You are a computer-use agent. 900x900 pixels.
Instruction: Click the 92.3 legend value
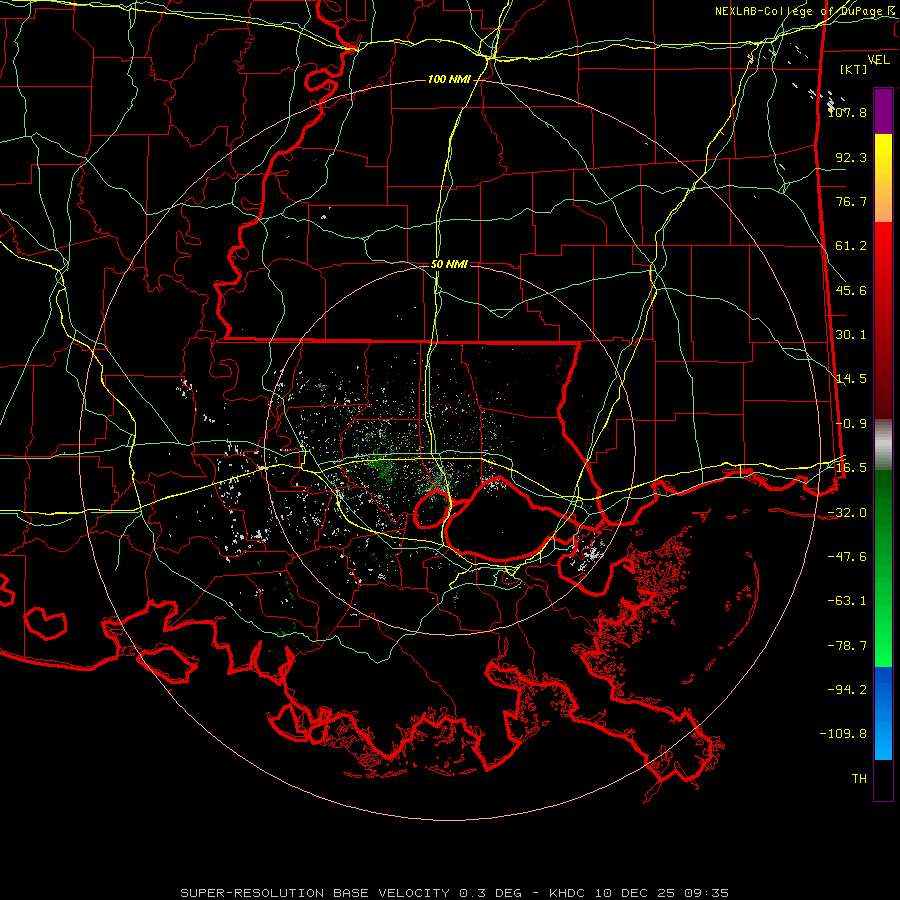click(x=851, y=157)
